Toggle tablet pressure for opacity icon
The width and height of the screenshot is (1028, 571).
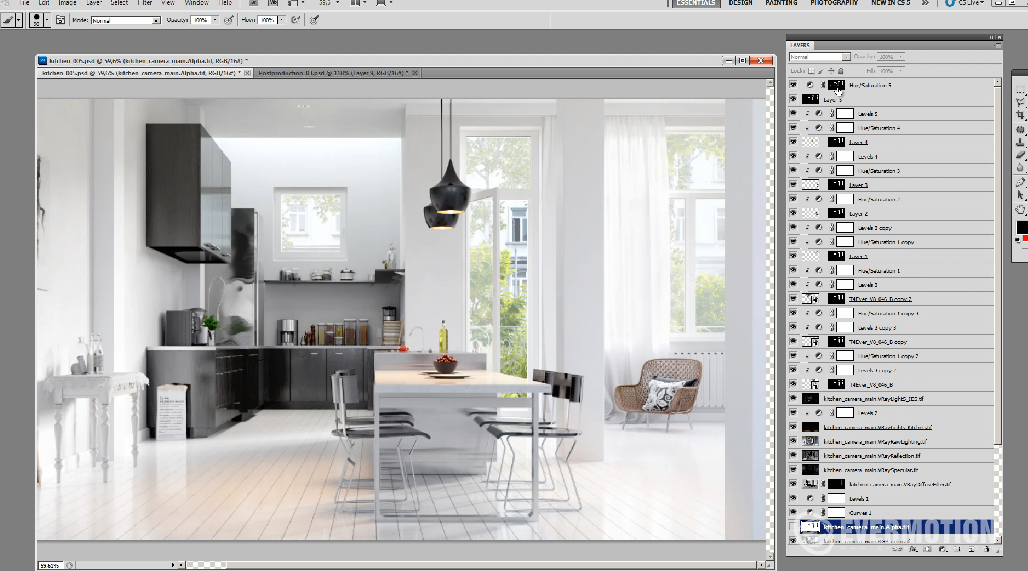(x=228, y=20)
